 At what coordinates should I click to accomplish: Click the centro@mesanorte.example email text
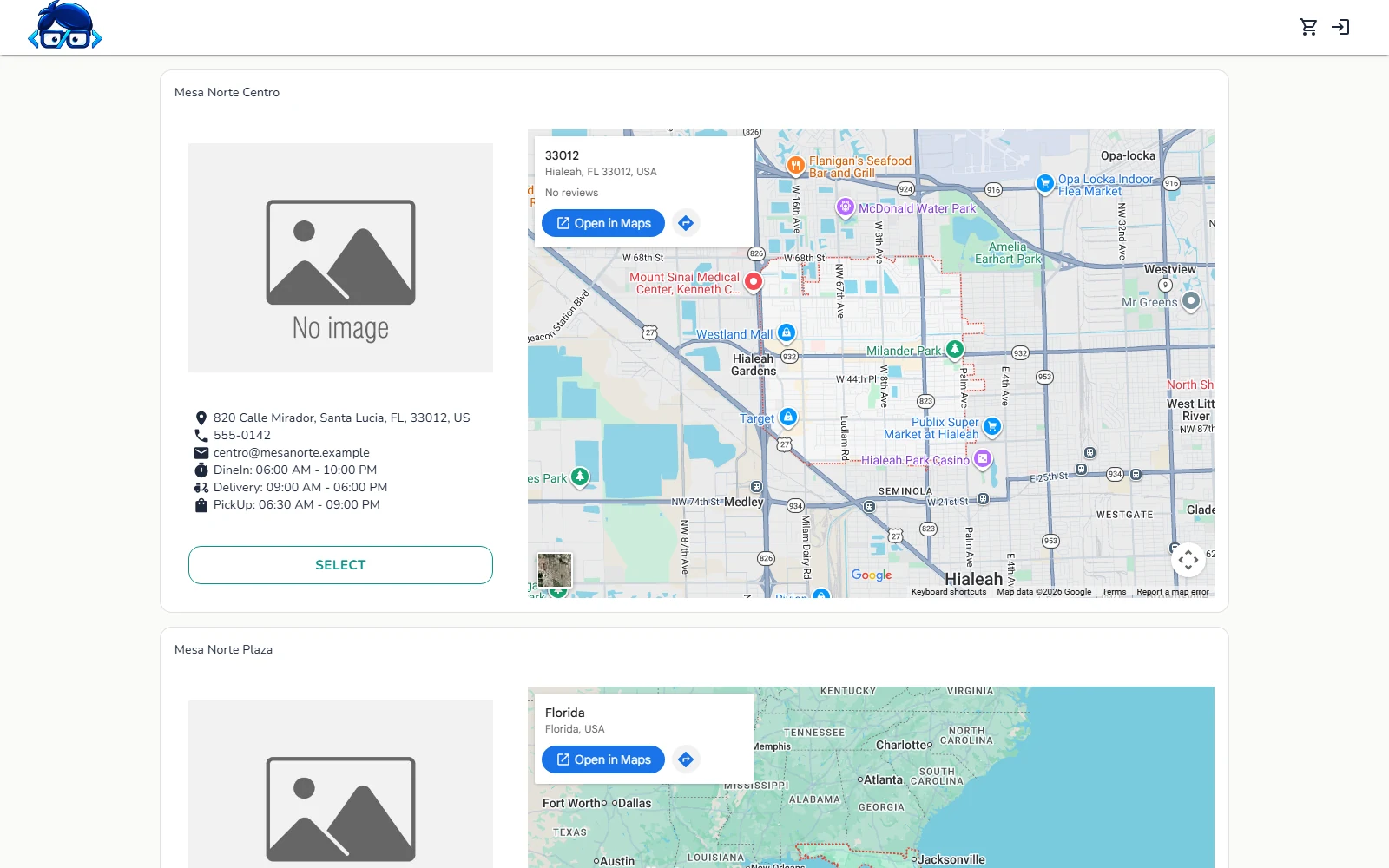[x=292, y=452]
